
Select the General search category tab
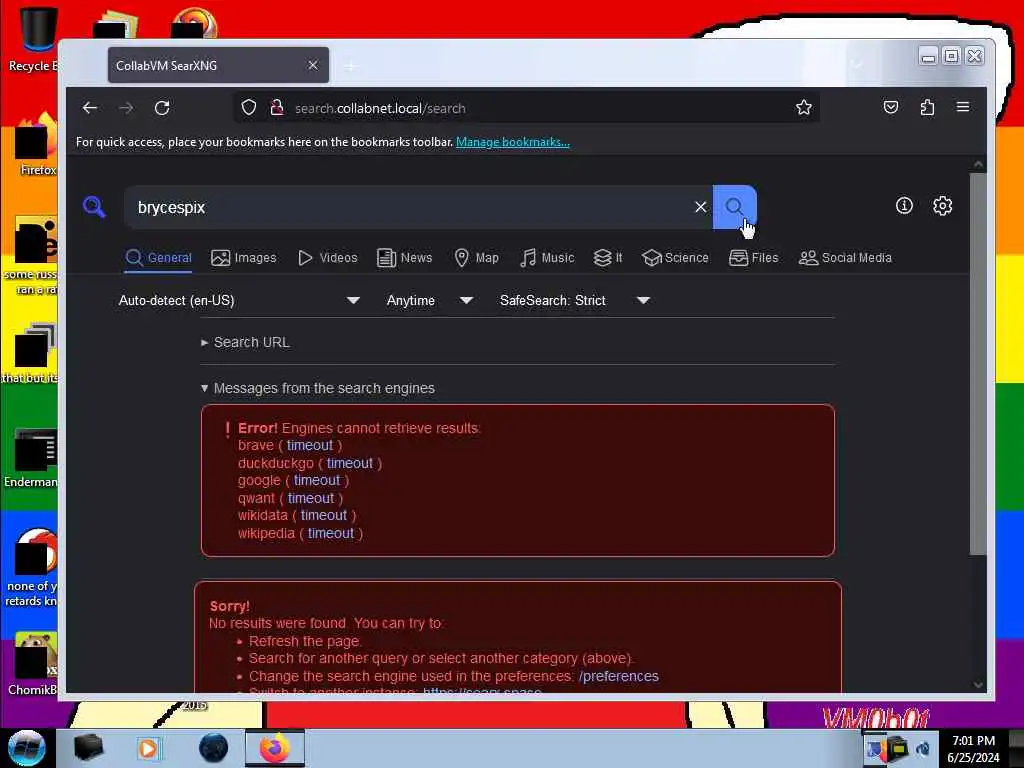159,258
